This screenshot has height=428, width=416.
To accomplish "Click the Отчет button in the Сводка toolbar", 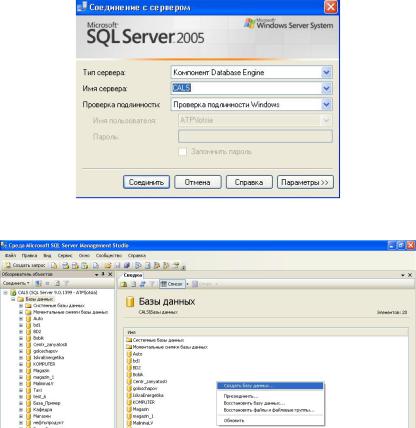I will [205, 284].
